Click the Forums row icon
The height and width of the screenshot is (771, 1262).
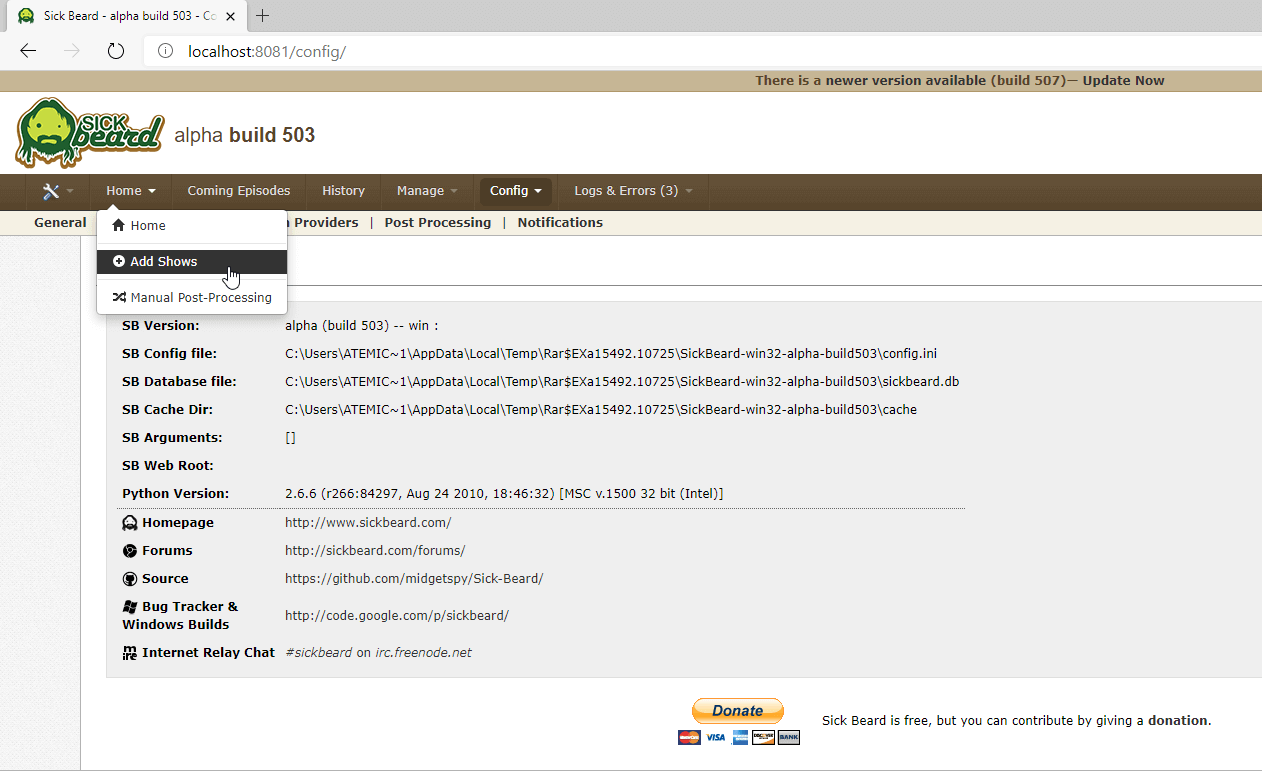click(x=130, y=551)
